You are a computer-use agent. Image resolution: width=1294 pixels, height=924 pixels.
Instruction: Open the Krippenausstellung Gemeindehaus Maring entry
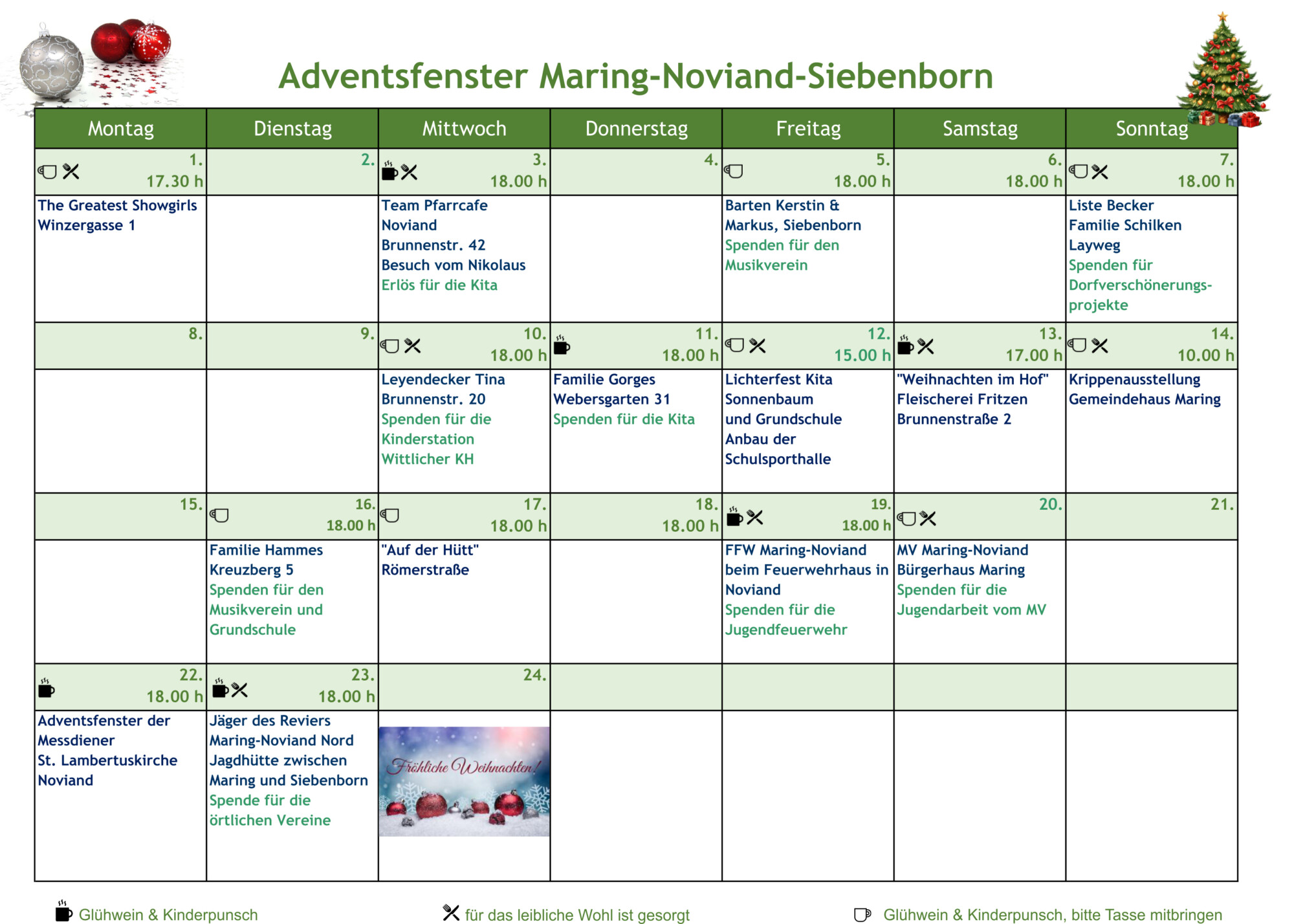pos(1144,389)
